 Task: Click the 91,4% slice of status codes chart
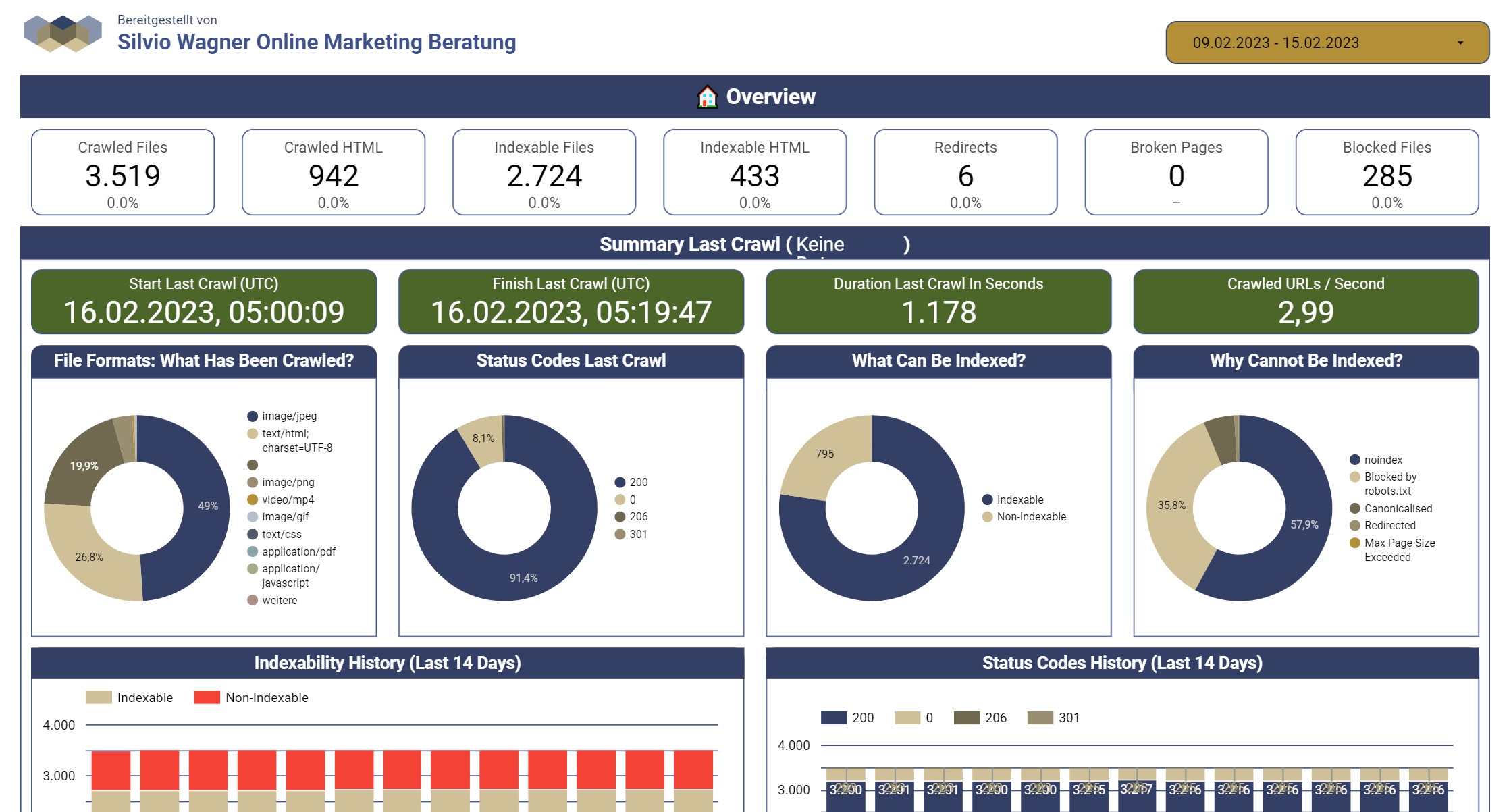click(523, 578)
